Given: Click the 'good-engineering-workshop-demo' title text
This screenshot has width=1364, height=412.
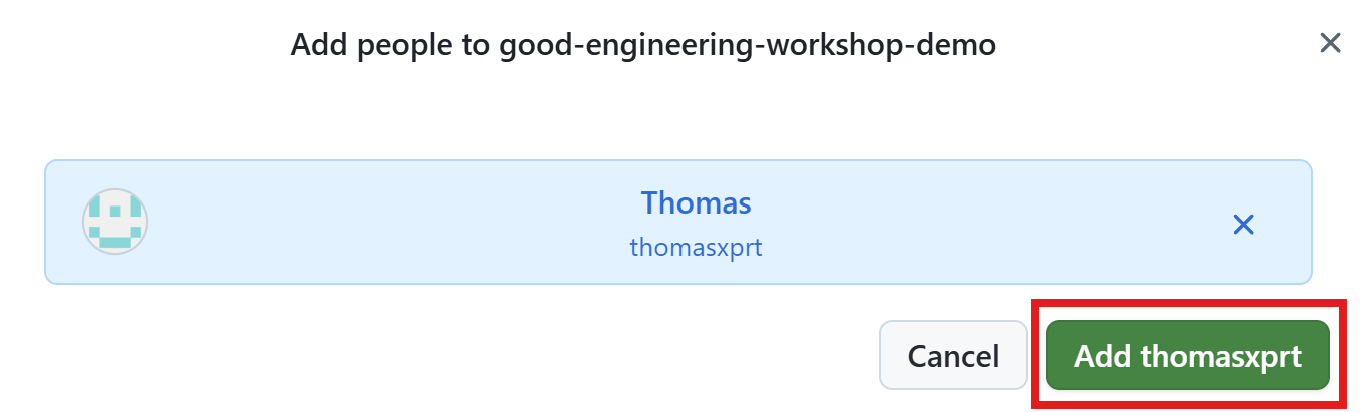Looking at the screenshot, I should click(748, 45).
